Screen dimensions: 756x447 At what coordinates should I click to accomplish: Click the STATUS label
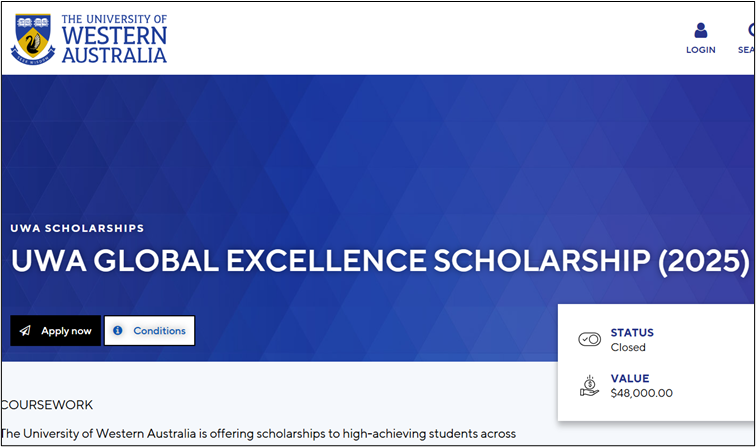pyautogui.click(x=632, y=332)
